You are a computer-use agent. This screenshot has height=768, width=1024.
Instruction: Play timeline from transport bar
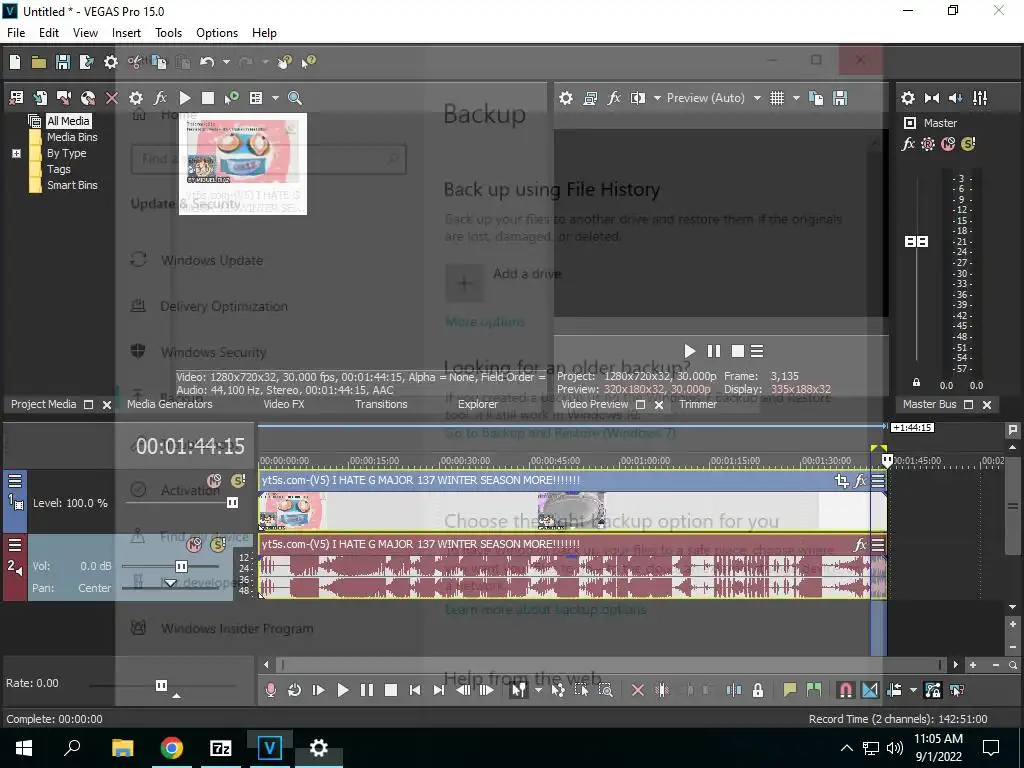tap(342, 690)
